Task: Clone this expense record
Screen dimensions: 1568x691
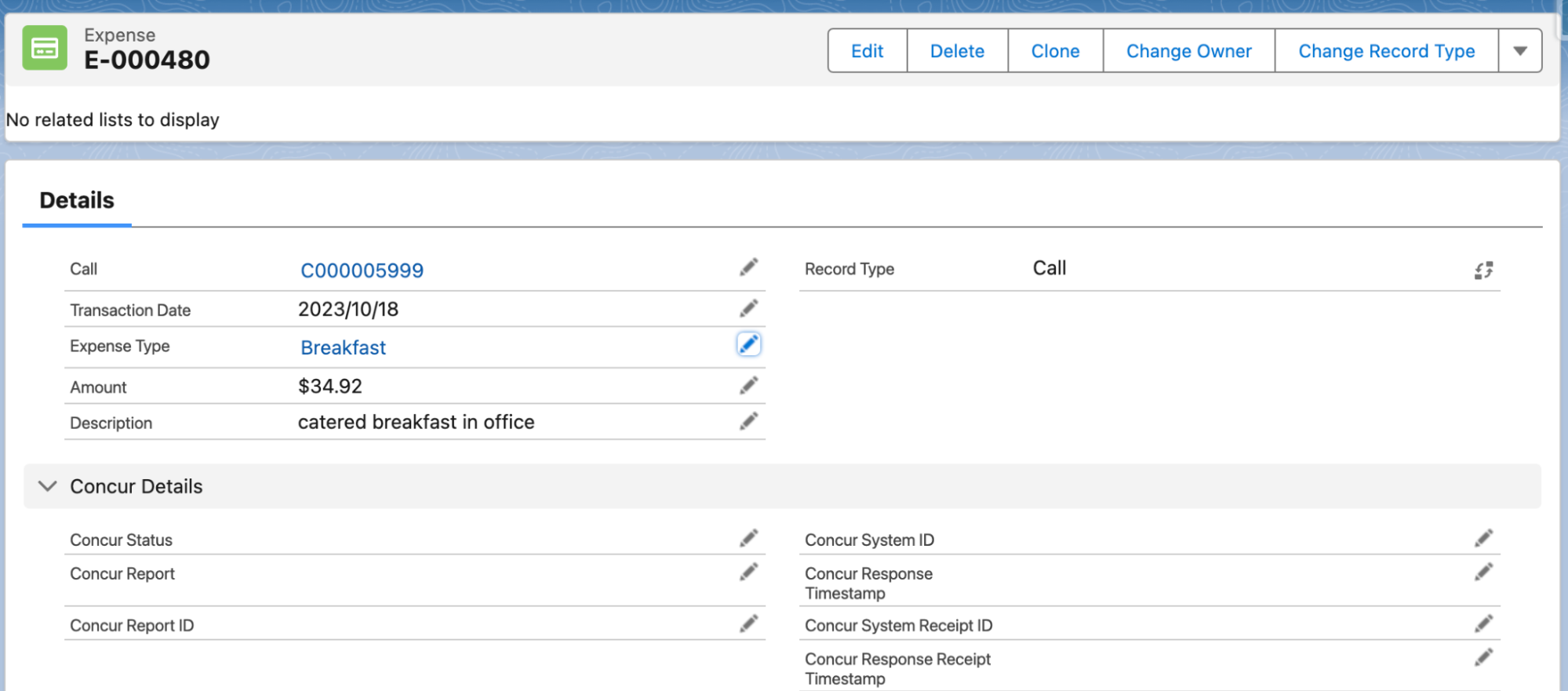Action: pyautogui.click(x=1054, y=51)
